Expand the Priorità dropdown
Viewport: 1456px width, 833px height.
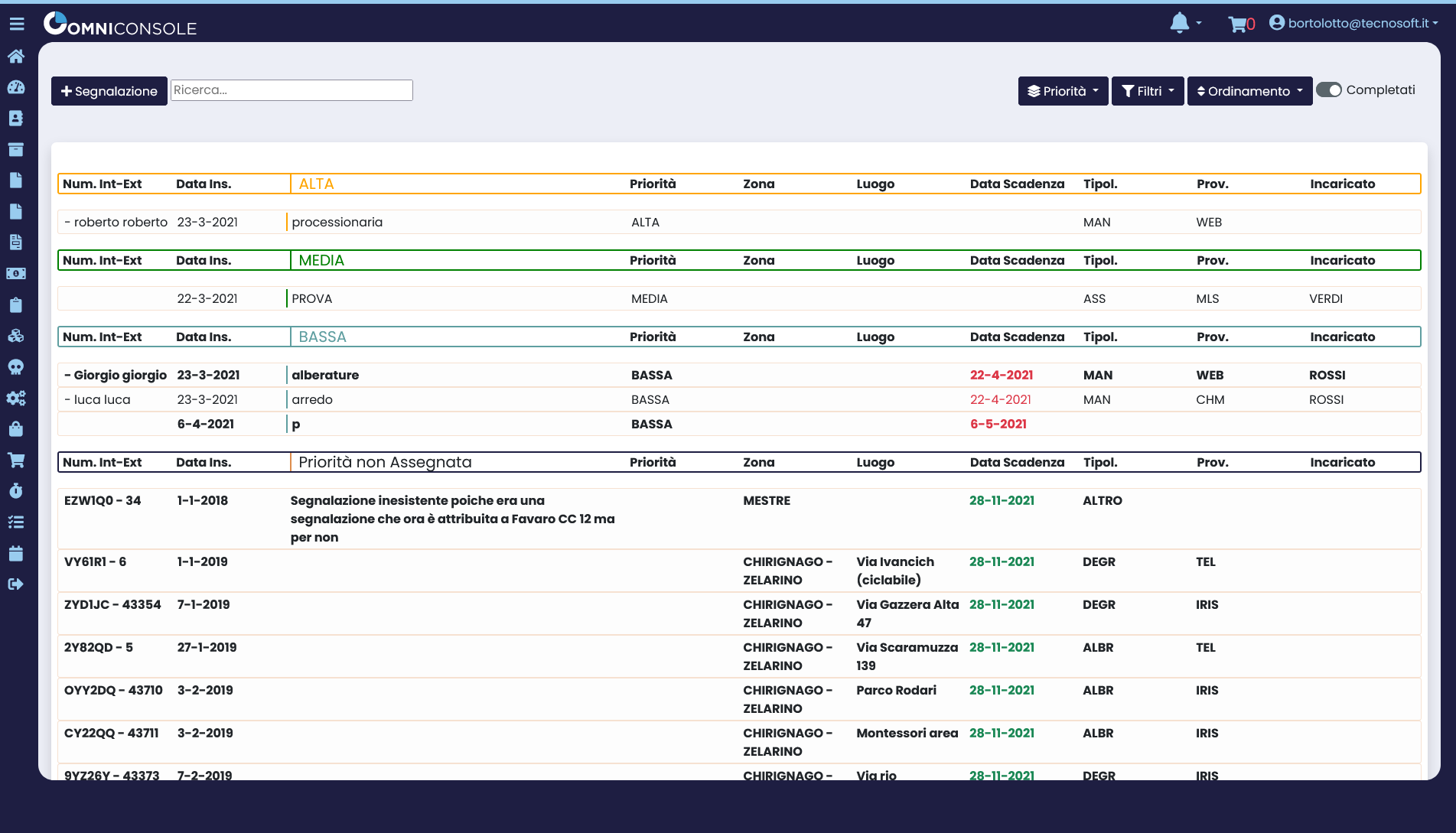tap(1063, 91)
